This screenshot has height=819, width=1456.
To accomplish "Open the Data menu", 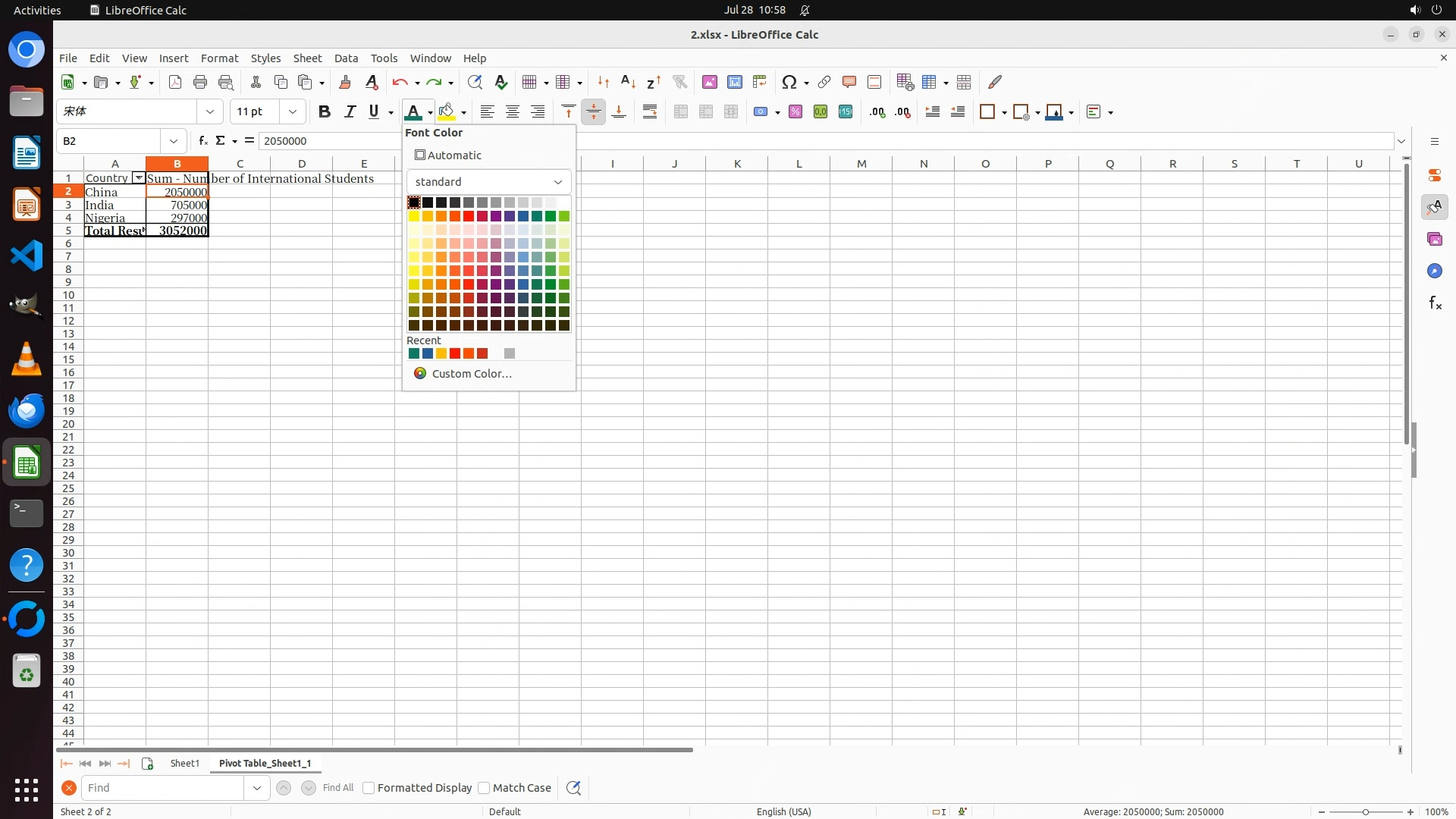I will (x=346, y=58).
